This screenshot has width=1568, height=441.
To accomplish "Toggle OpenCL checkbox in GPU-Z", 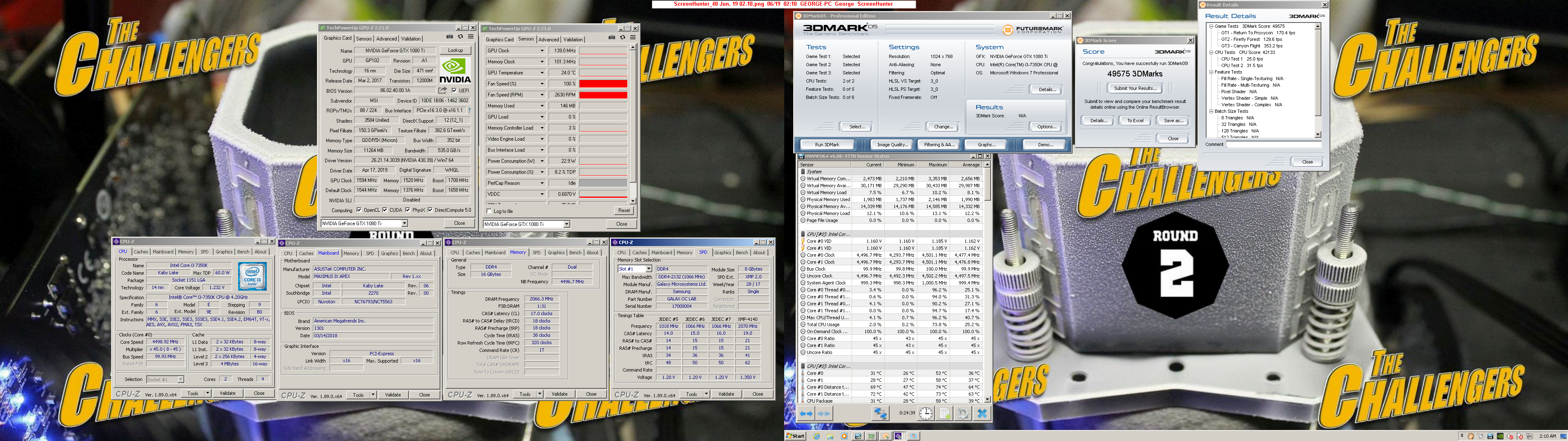I will [x=359, y=210].
